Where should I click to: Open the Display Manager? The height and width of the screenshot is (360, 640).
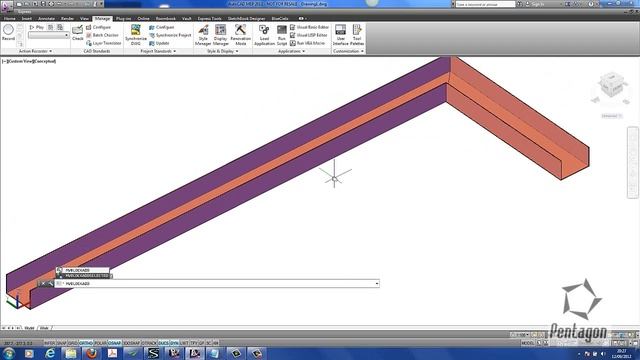pos(220,35)
